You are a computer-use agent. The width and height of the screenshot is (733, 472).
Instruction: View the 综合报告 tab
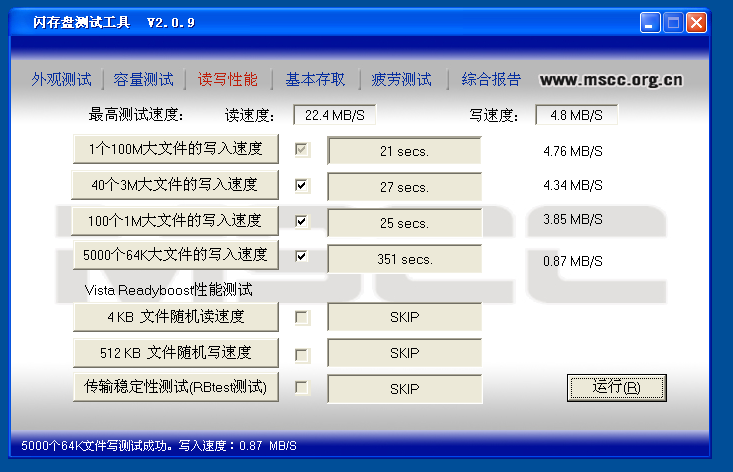pyautogui.click(x=491, y=79)
